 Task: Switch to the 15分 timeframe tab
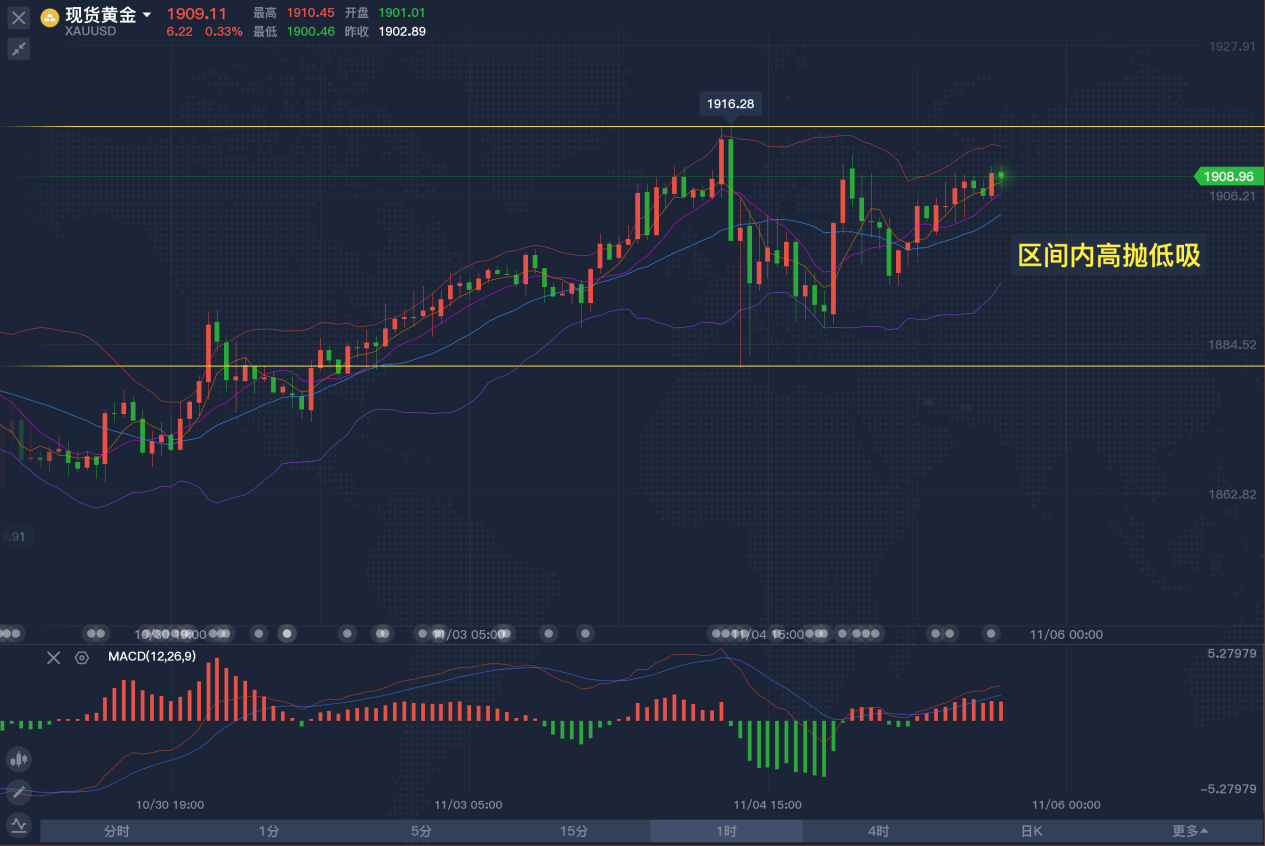click(x=574, y=831)
